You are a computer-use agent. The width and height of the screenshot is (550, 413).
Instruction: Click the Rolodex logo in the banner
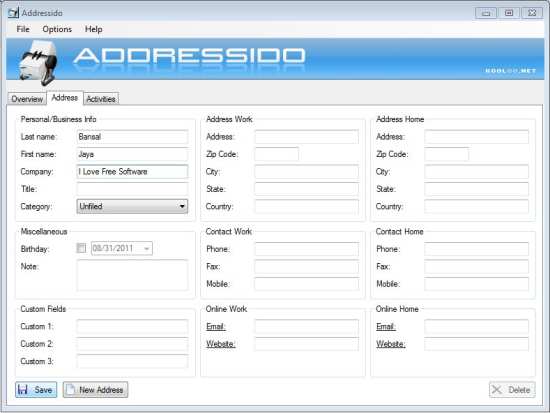(38, 62)
